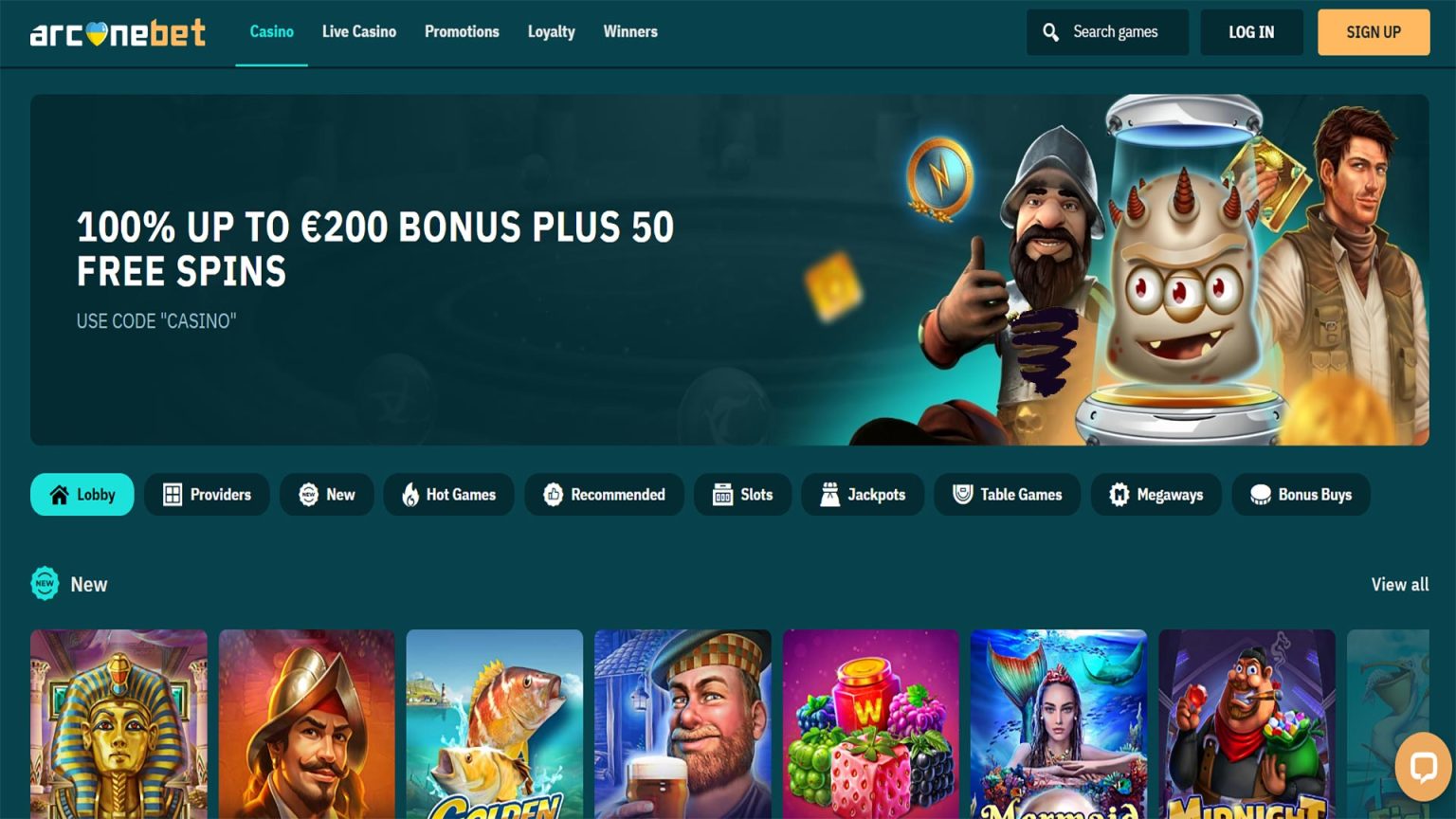The image size is (1456, 819).
Task: Click the arconebet logo
Action: point(118,33)
